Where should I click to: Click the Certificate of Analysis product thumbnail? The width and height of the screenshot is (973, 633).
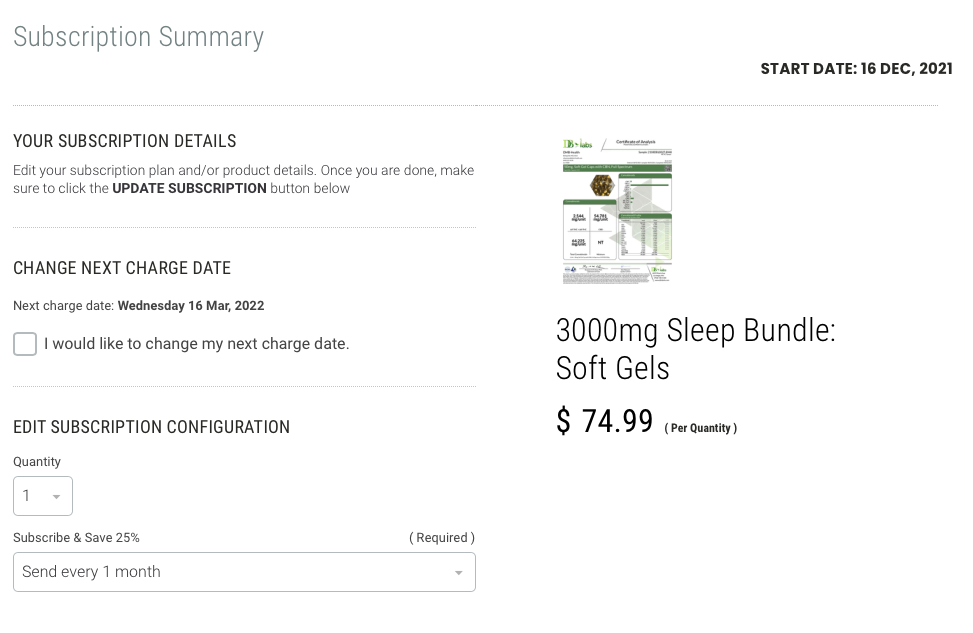coord(617,211)
